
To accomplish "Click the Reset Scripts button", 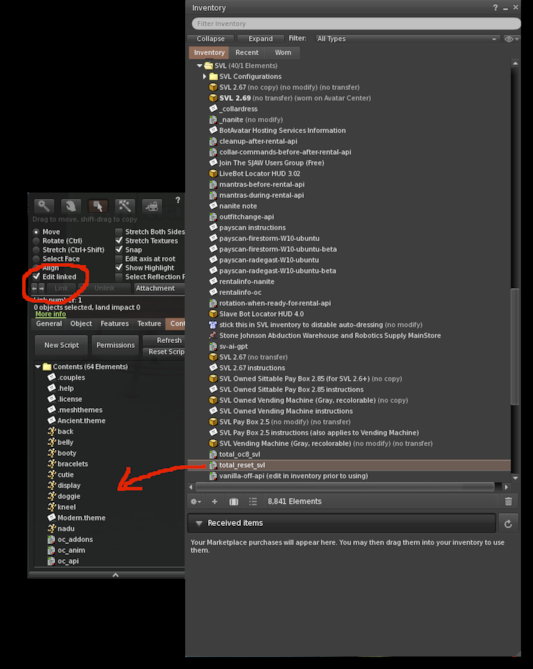I will (x=164, y=352).
